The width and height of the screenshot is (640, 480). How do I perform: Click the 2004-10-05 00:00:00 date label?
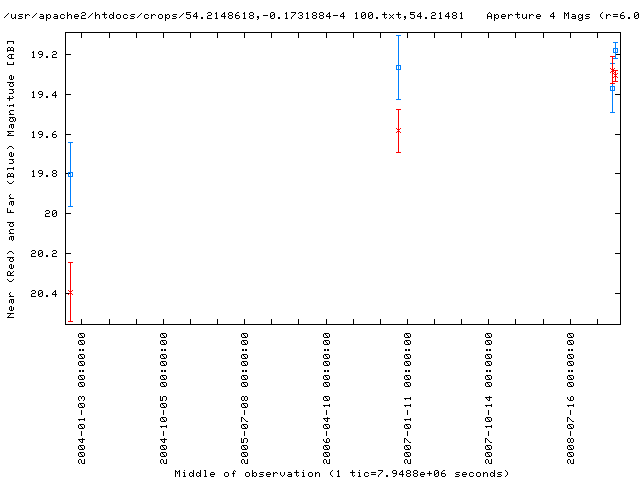(163, 398)
